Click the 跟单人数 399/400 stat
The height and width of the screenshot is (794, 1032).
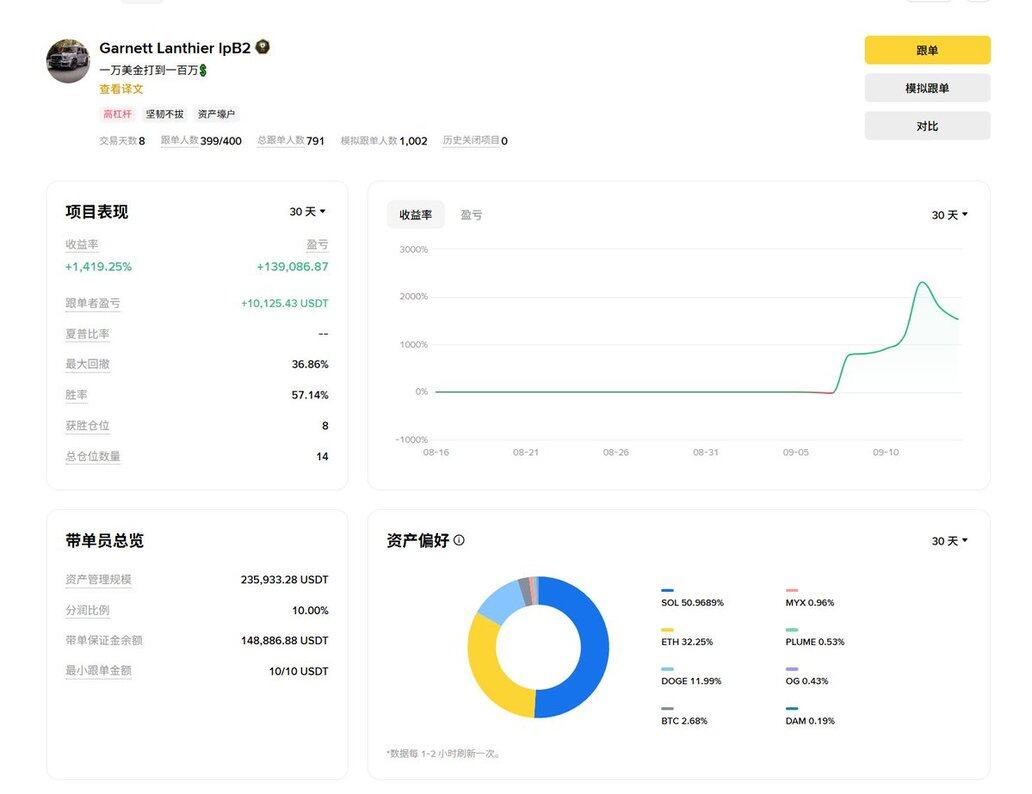pyautogui.click(x=201, y=141)
